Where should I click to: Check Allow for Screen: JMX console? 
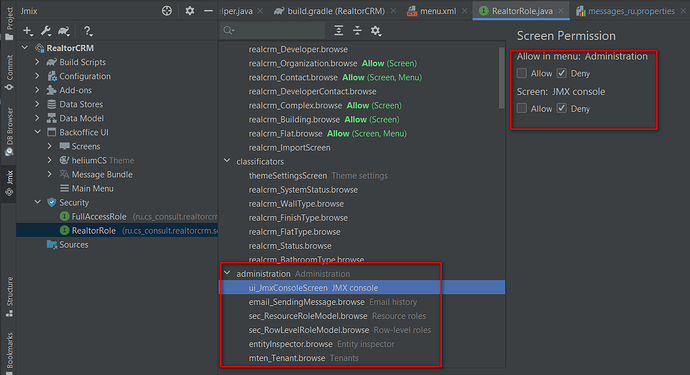tap(522, 108)
